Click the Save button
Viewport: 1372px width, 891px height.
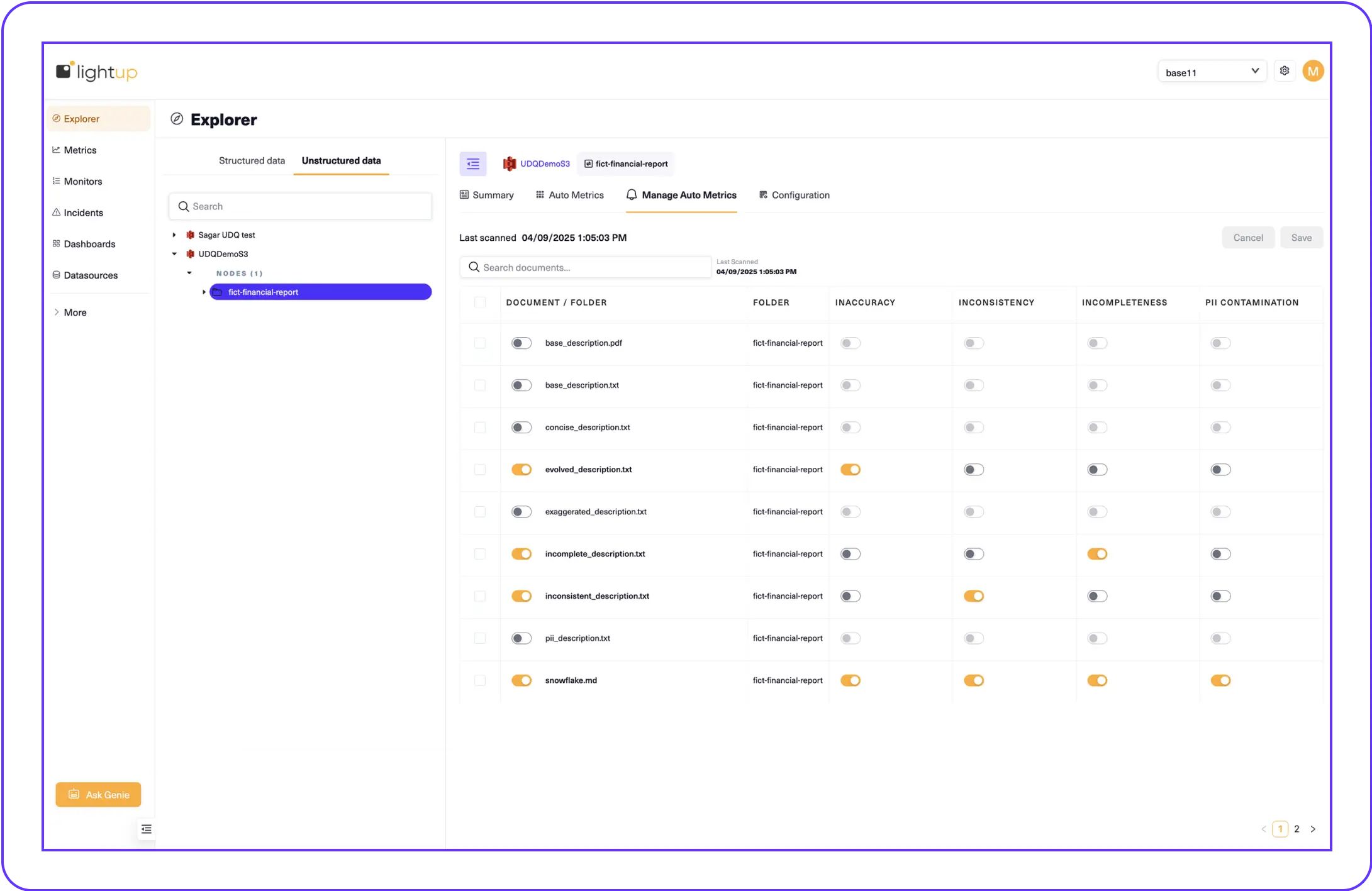coord(1301,237)
